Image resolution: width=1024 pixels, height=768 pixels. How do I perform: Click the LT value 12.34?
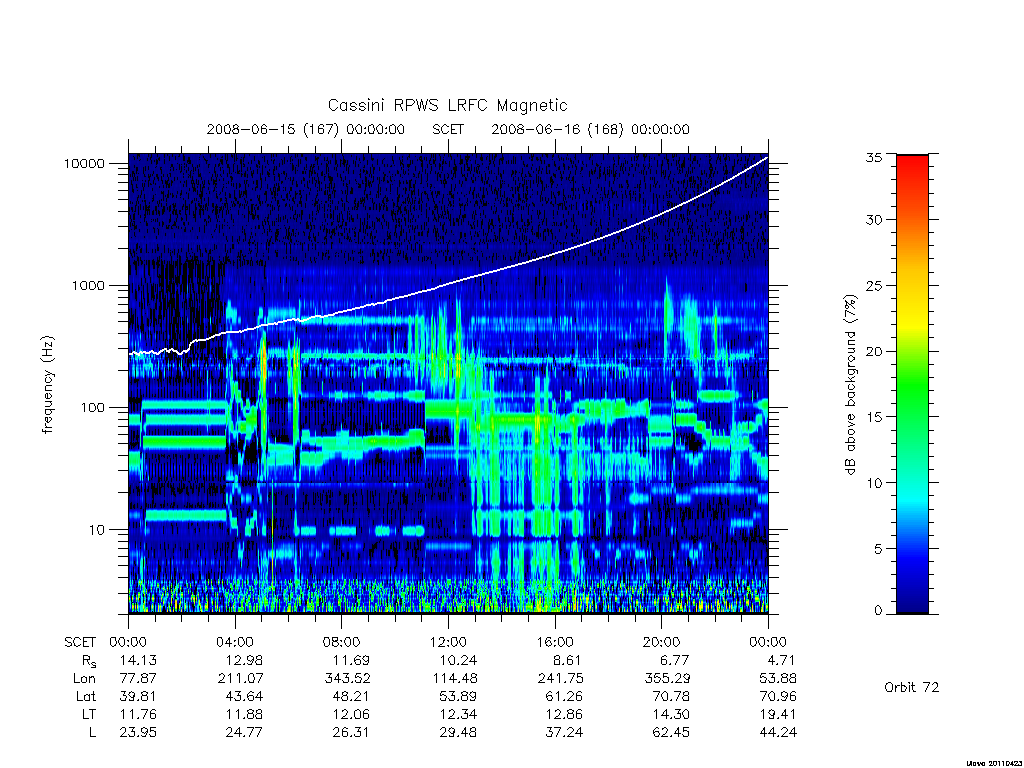pos(458,714)
